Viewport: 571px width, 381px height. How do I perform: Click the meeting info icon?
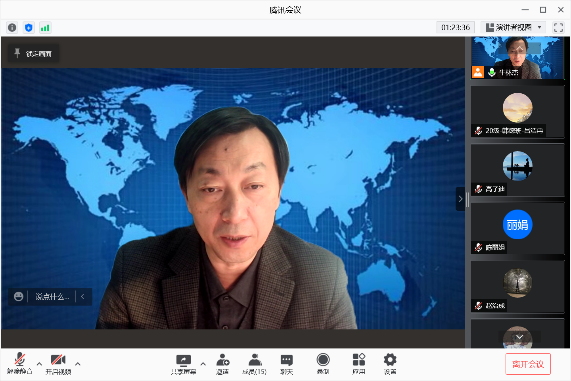12,28
